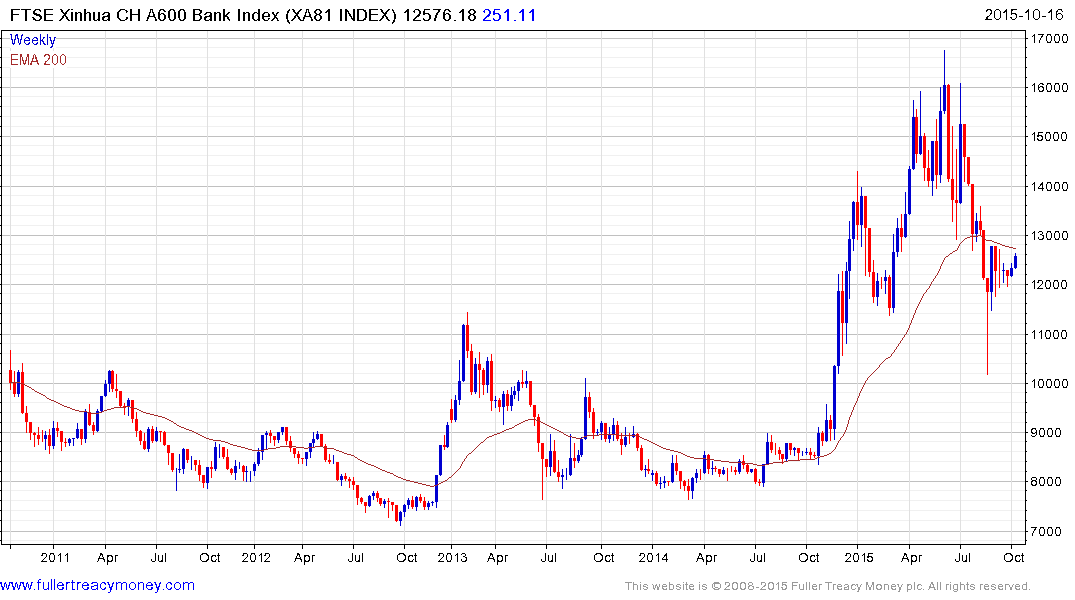Image resolution: width=1075 pixels, height=600 pixels.
Task: Click the 17000 y-axis label
Action: coord(1050,38)
